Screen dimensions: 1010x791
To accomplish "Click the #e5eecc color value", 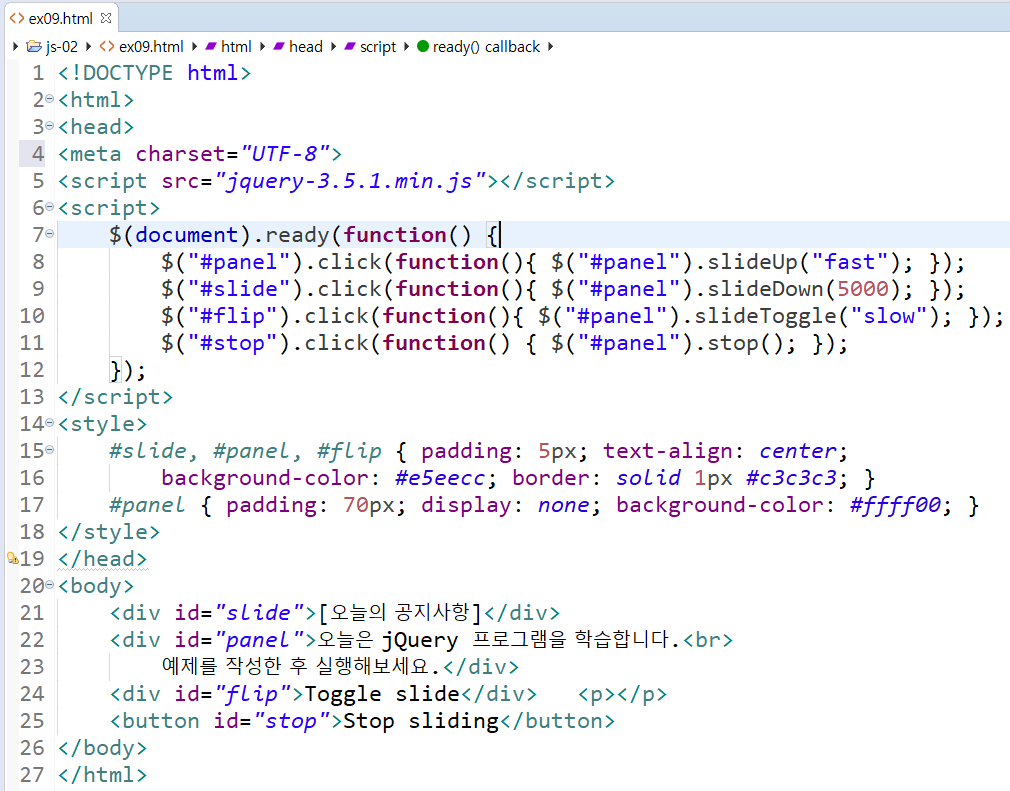I will 439,478.
